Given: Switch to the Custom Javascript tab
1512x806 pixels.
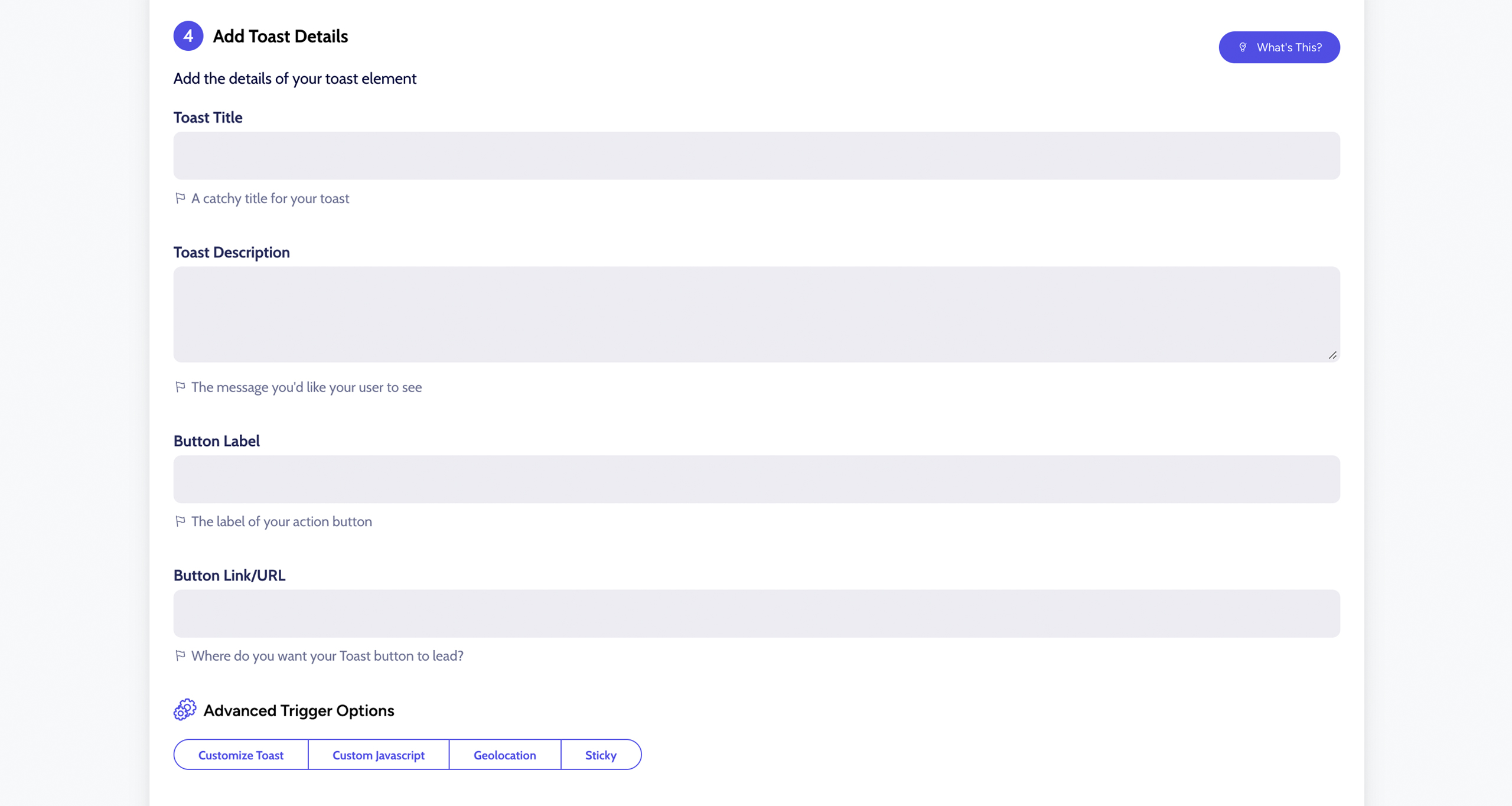Looking at the screenshot, I should 379,755.
